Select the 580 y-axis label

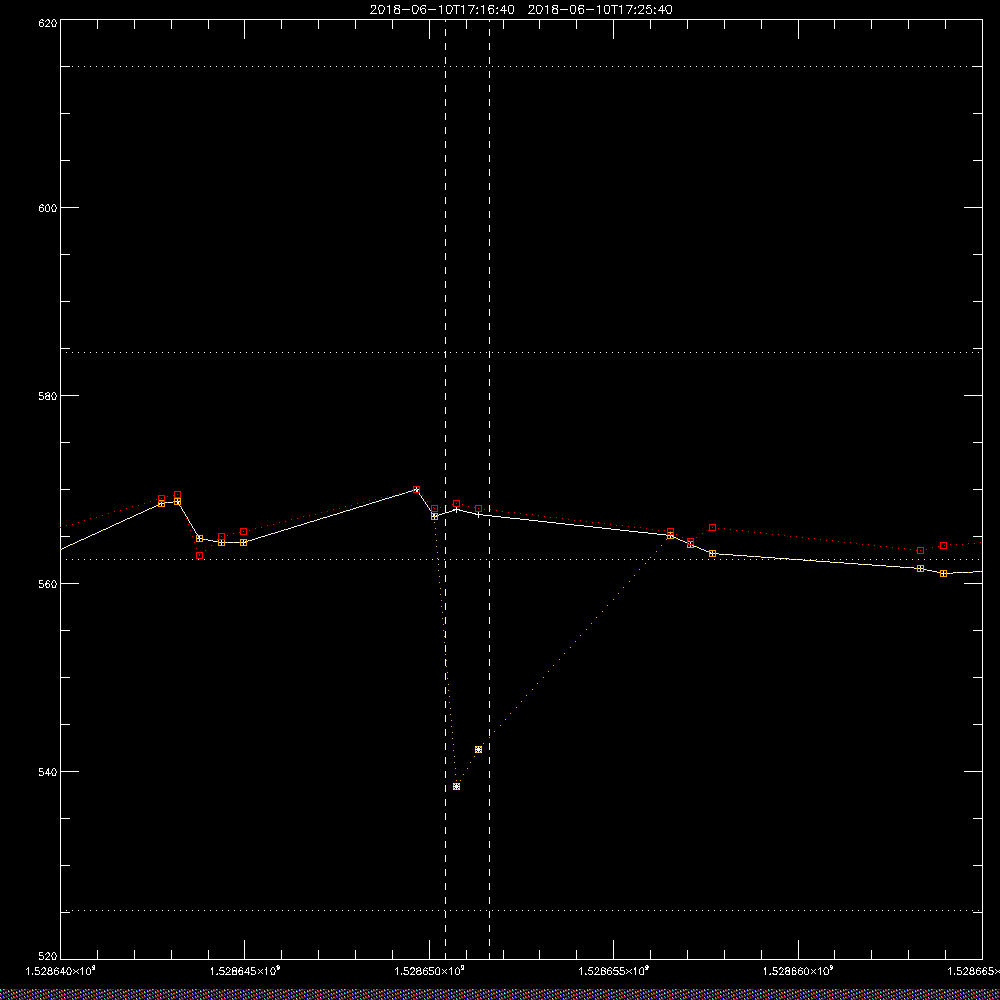pos(48,395)
